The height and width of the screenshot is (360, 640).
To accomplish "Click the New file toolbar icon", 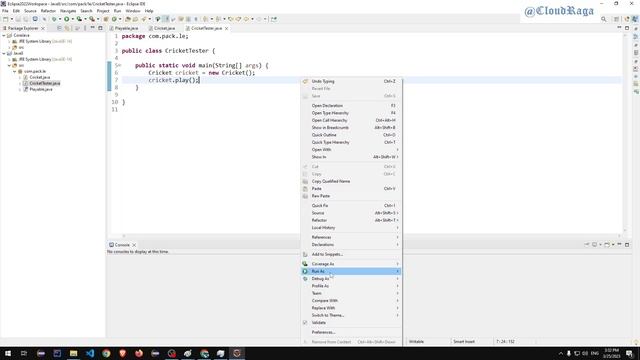I will pos(5,19).
